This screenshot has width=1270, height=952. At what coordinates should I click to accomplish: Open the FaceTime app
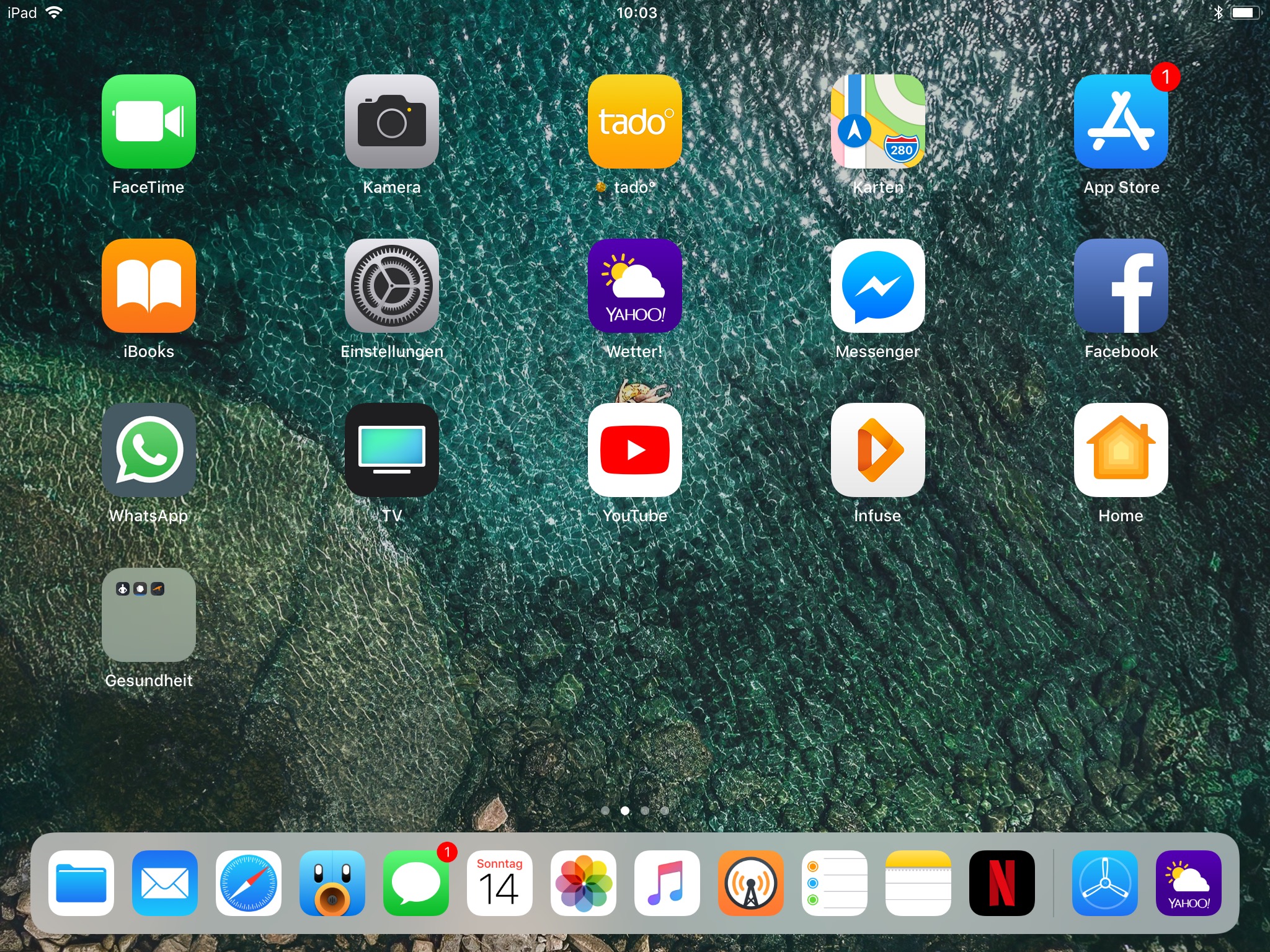tap(149, 121)
